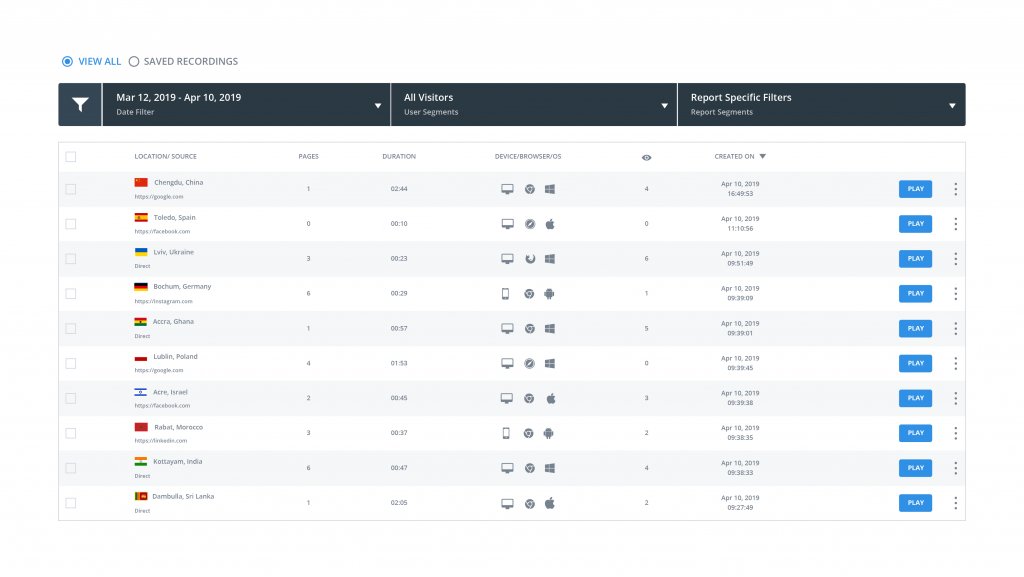Click the Safari browser icon in Lublin row
The width and height of the screenshot is (1024, 577).
click(x=530, y=364)
